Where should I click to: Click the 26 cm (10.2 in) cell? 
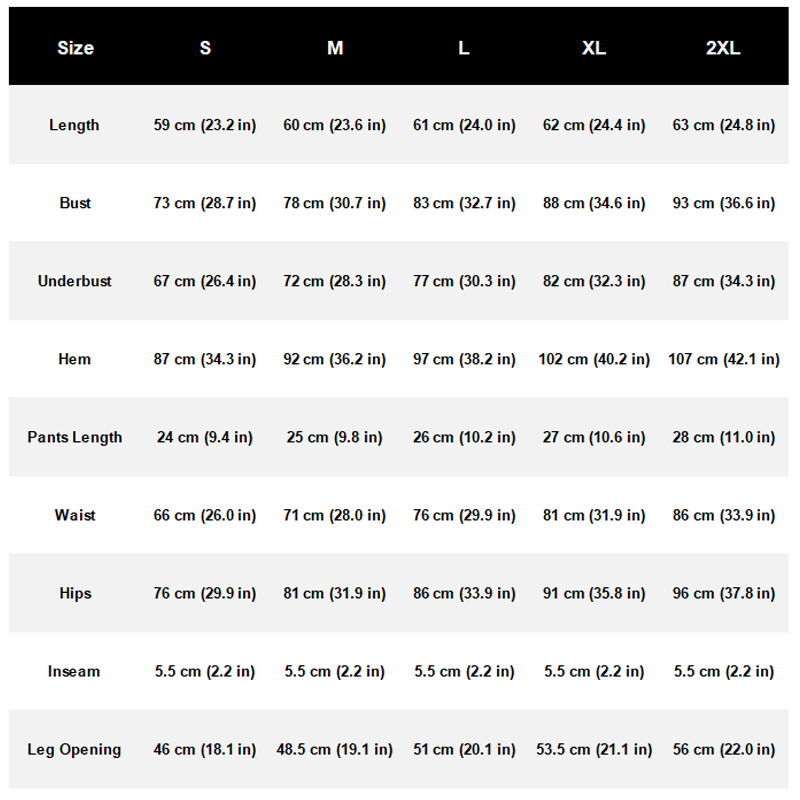[464, 437]
